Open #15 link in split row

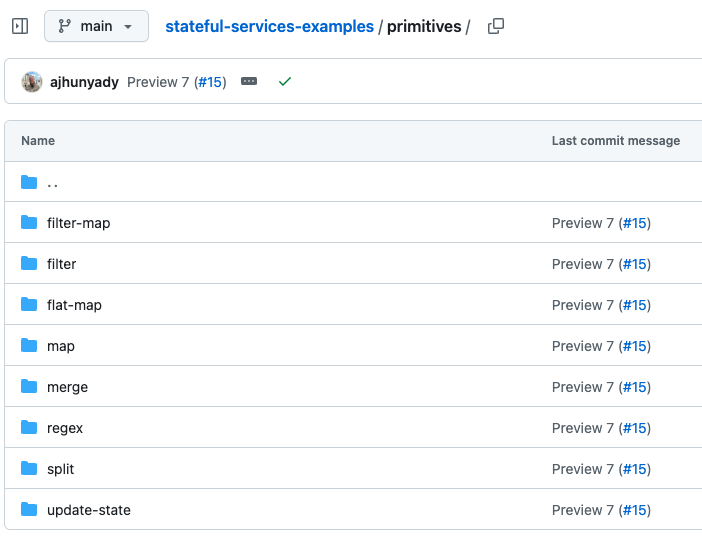click(x=635, y=469)
